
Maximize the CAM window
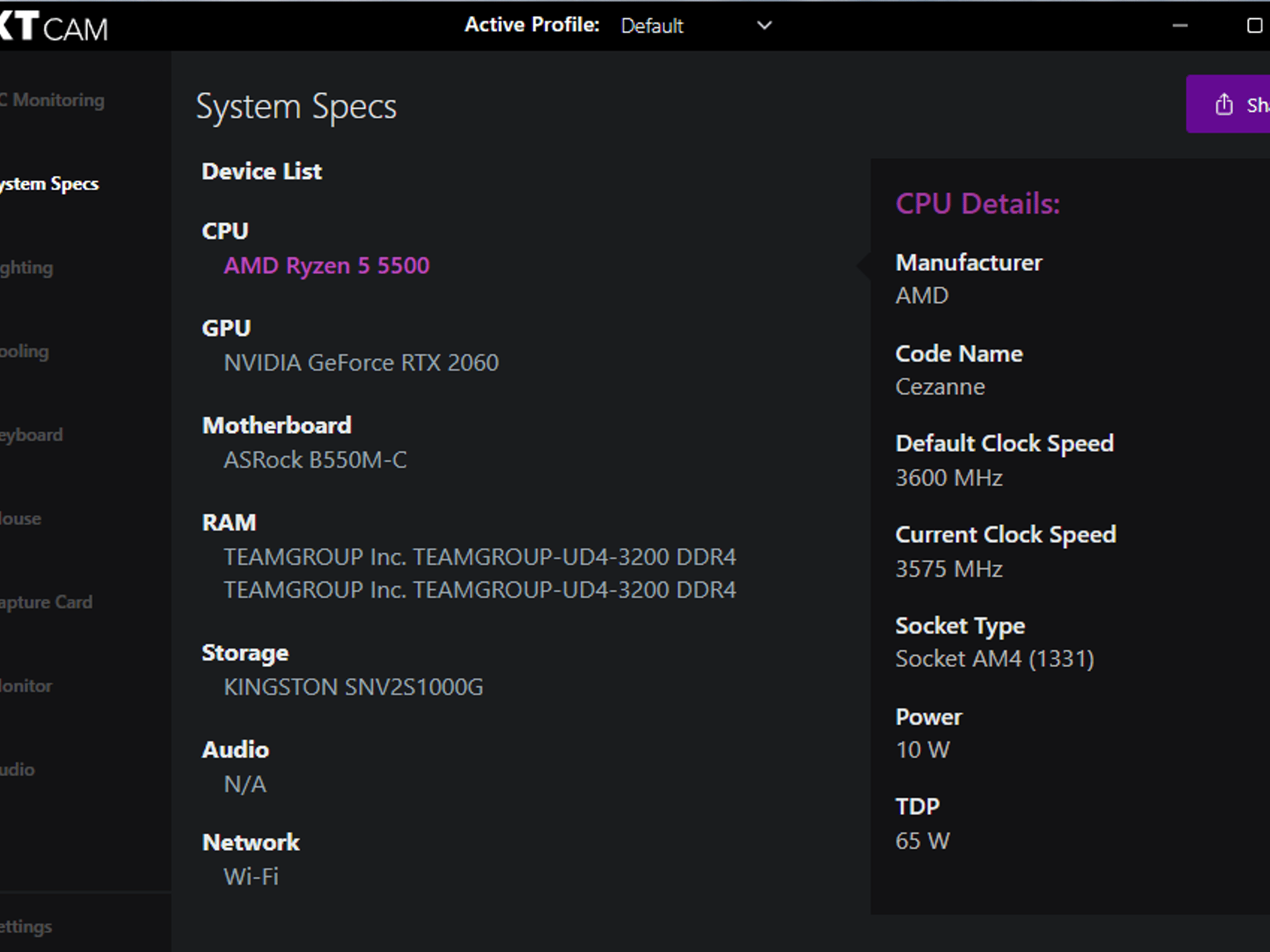coord(1254,25)
